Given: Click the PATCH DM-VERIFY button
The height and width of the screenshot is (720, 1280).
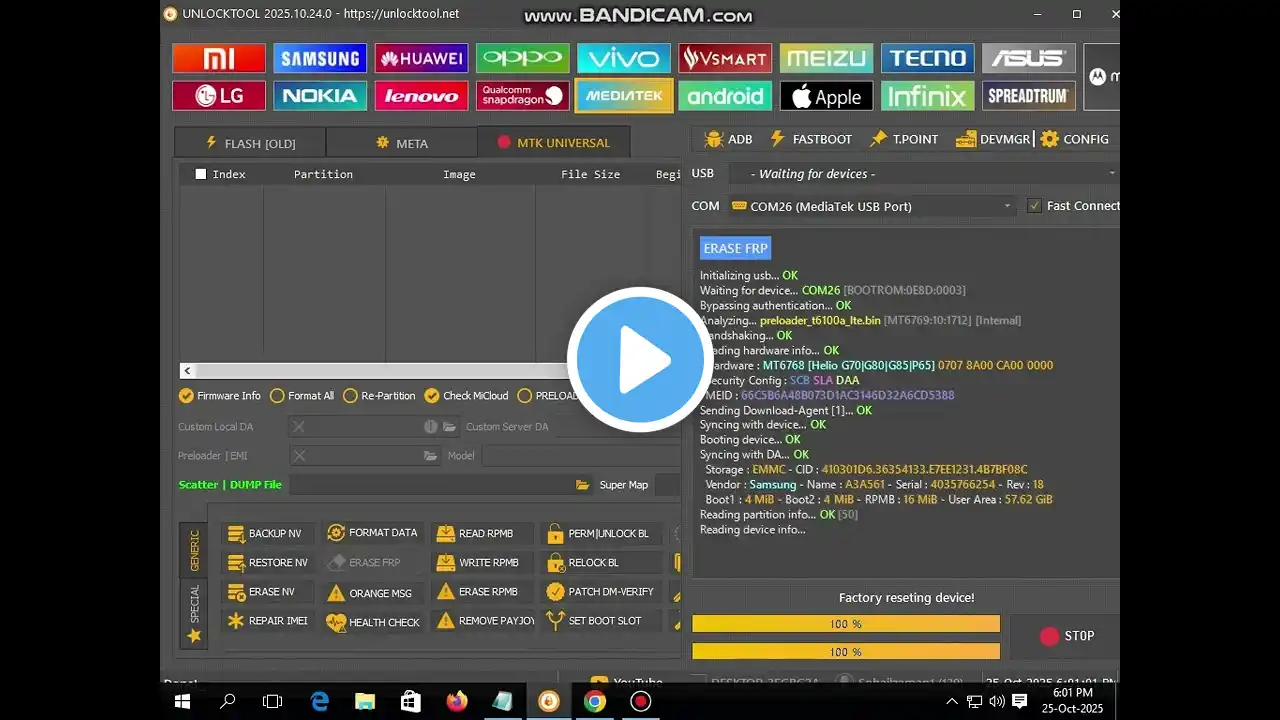Looking at the screenshot, I should click(600, 592).
